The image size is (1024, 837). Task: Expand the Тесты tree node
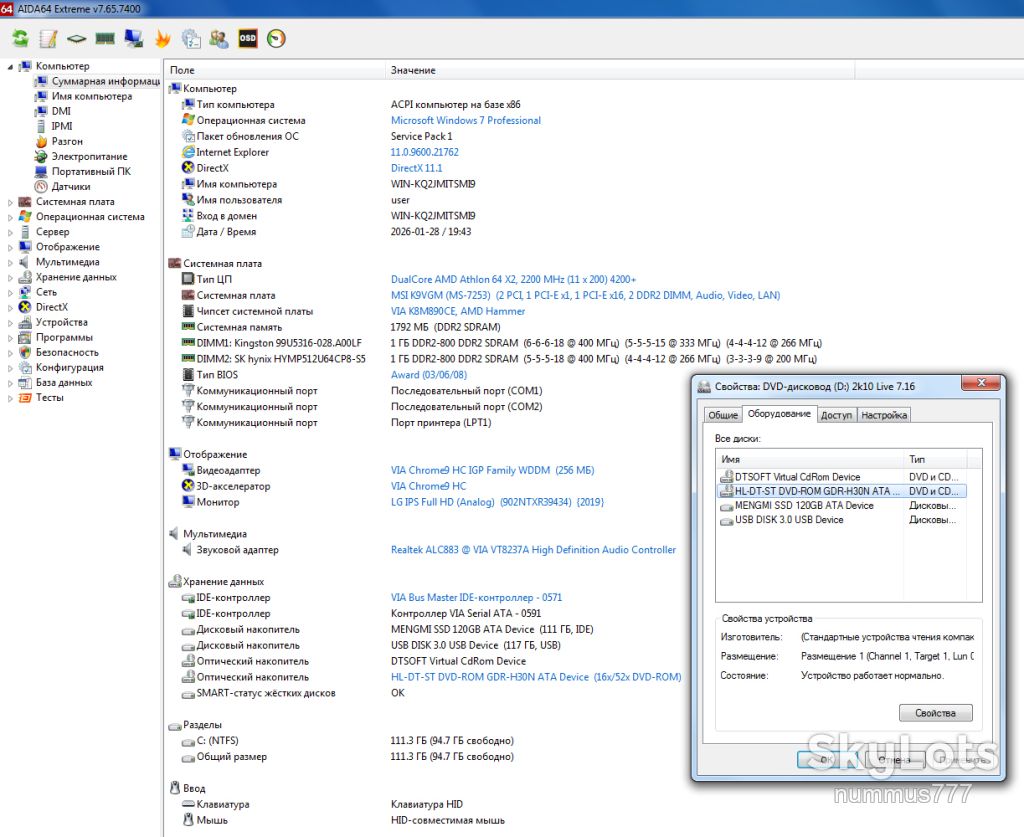pos(10,398)
